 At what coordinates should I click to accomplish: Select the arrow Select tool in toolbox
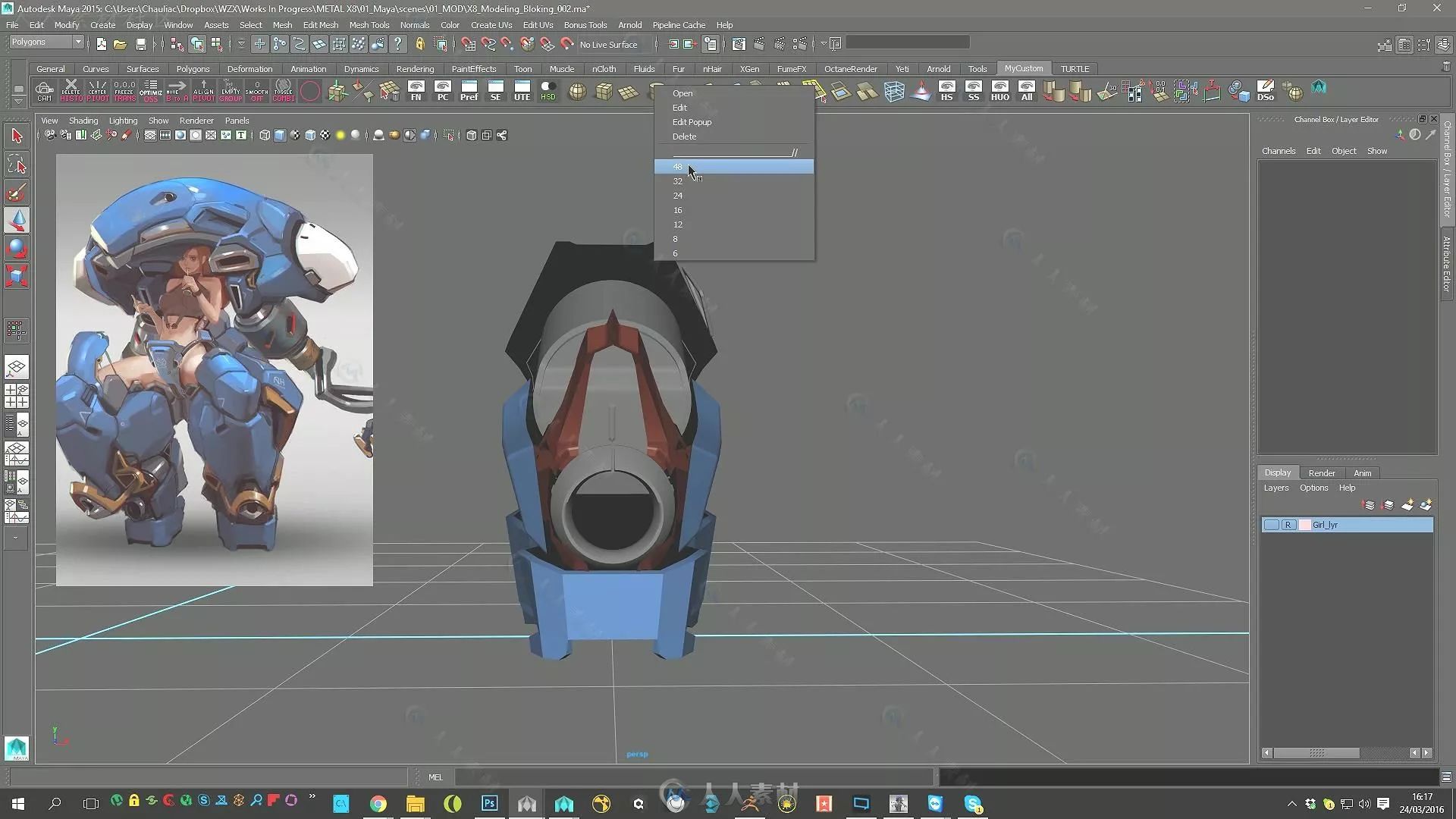(x=17, y=136)
